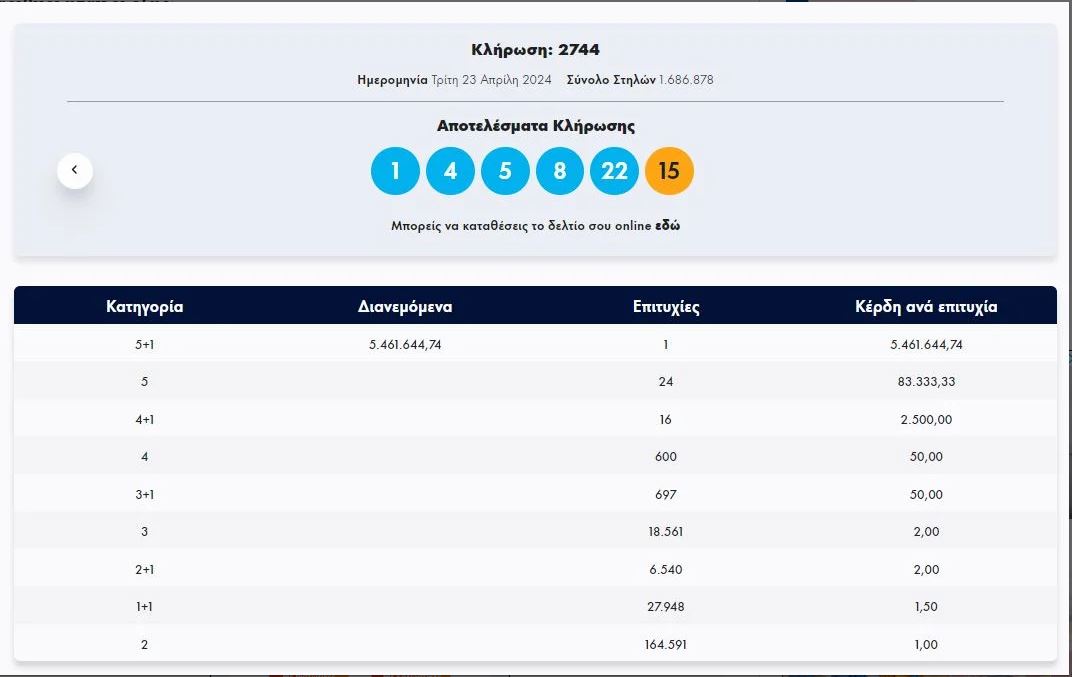
Task: Click the draw date Τρίτη 23 Απρίλη 2024
Action: (491, 80)
